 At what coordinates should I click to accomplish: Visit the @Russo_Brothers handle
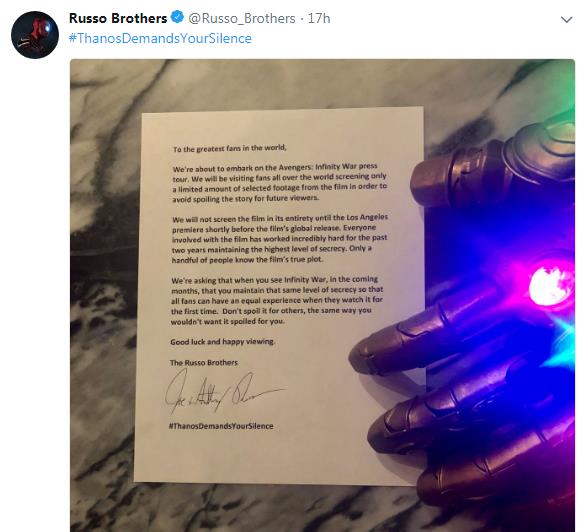click(x=242, y=18)
